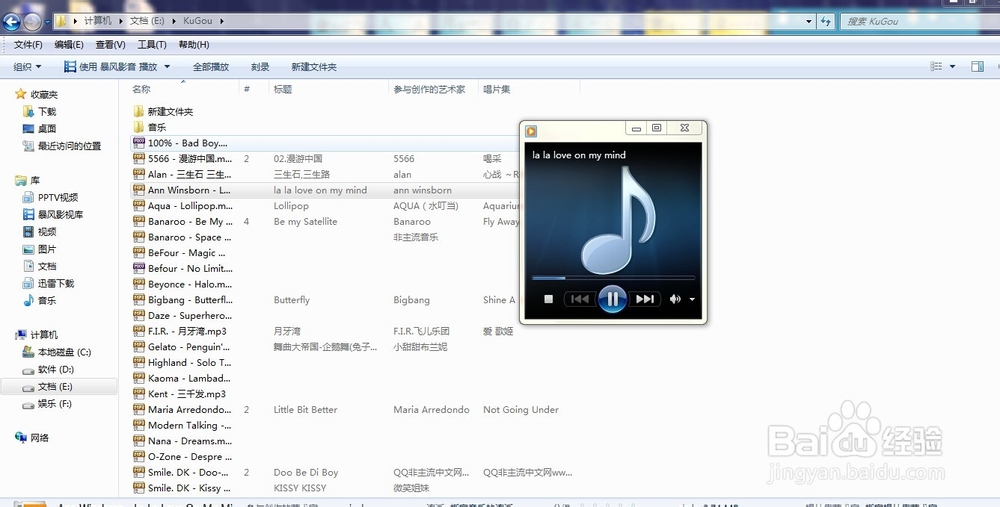Open volume dropdown arrow in player
1000x507 pixels.
click(x=692, y=299)
